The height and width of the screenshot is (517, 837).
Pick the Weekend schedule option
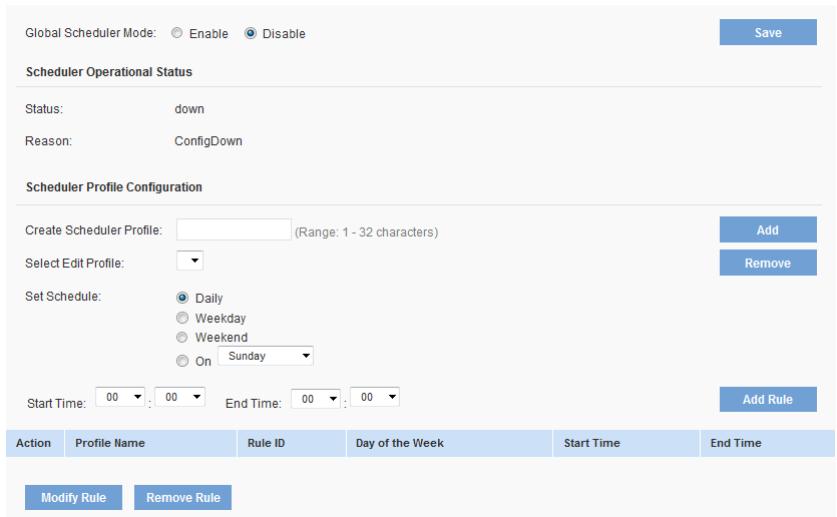point(182,336)
